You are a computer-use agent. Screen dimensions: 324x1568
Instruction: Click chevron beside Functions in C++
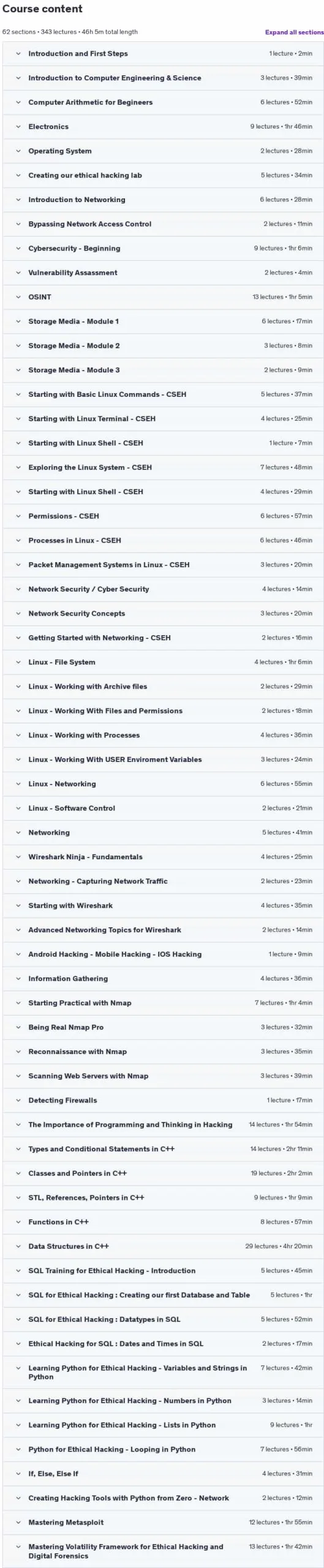click(18, 1222)
